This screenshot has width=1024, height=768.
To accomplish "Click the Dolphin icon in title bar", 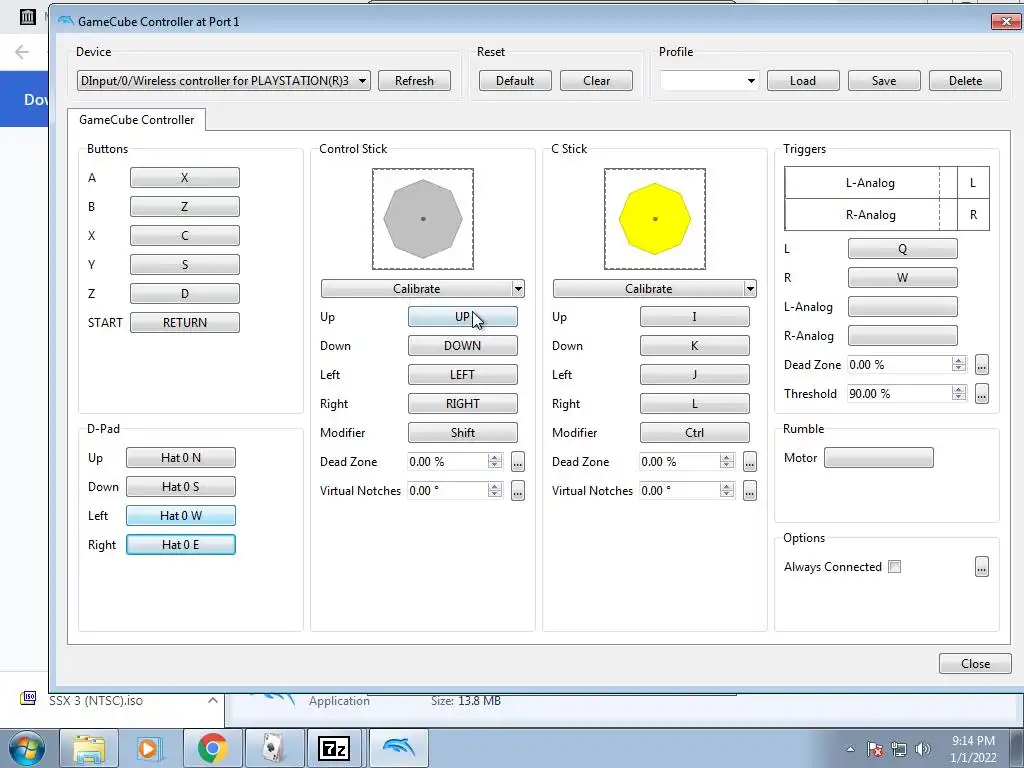I will point(65,21).
